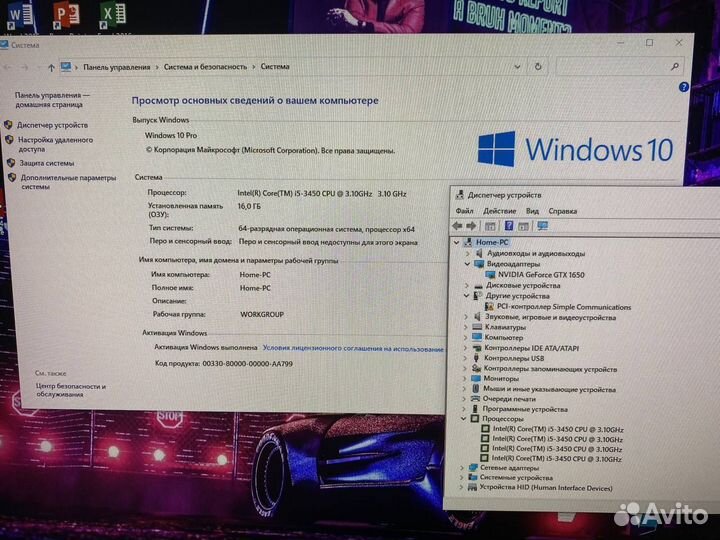720x540 pixels.
Task: Open the Word desktop shortcut
Action: [20, 17]
